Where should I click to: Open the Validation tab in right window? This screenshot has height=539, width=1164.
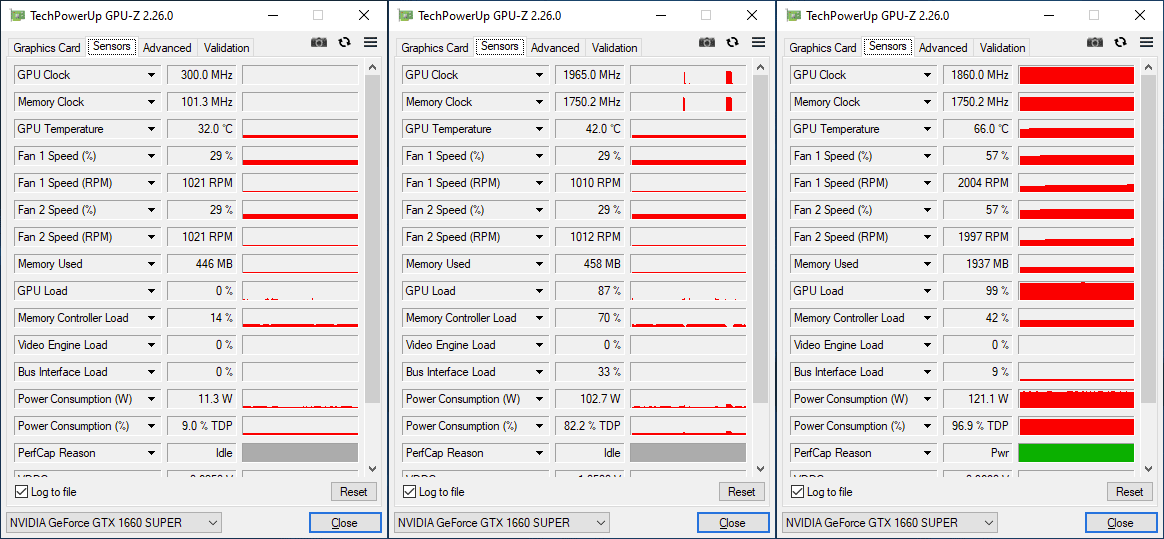point(1002,48)
